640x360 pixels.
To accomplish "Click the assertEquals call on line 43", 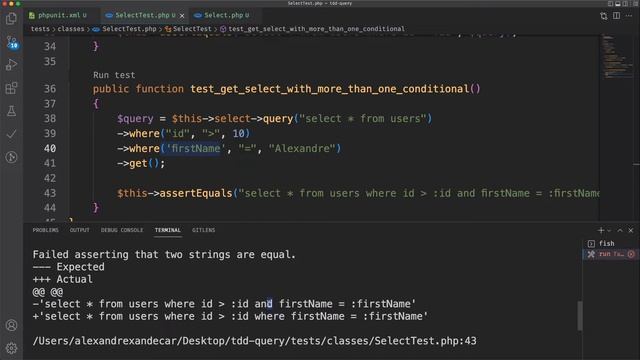I will tap(196, 193).
